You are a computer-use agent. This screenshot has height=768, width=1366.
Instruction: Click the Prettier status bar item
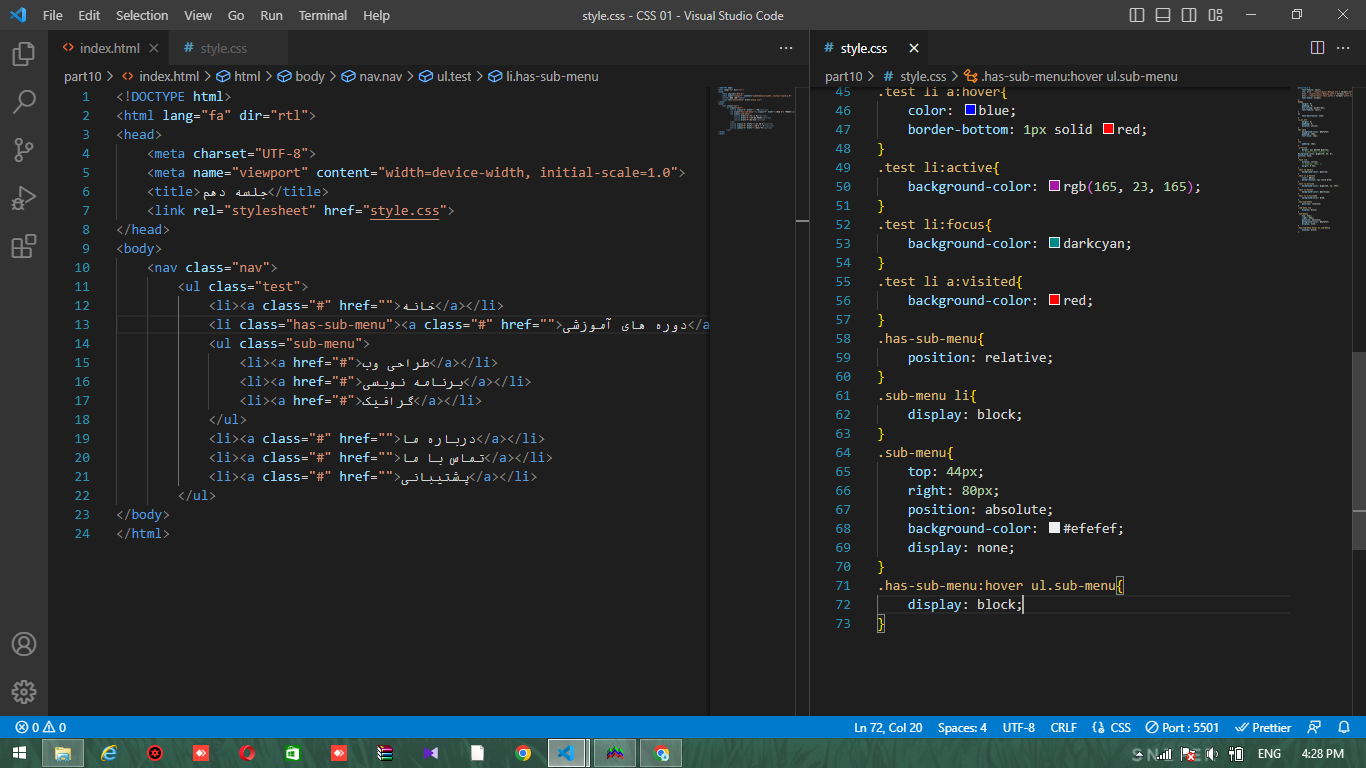1264,728
